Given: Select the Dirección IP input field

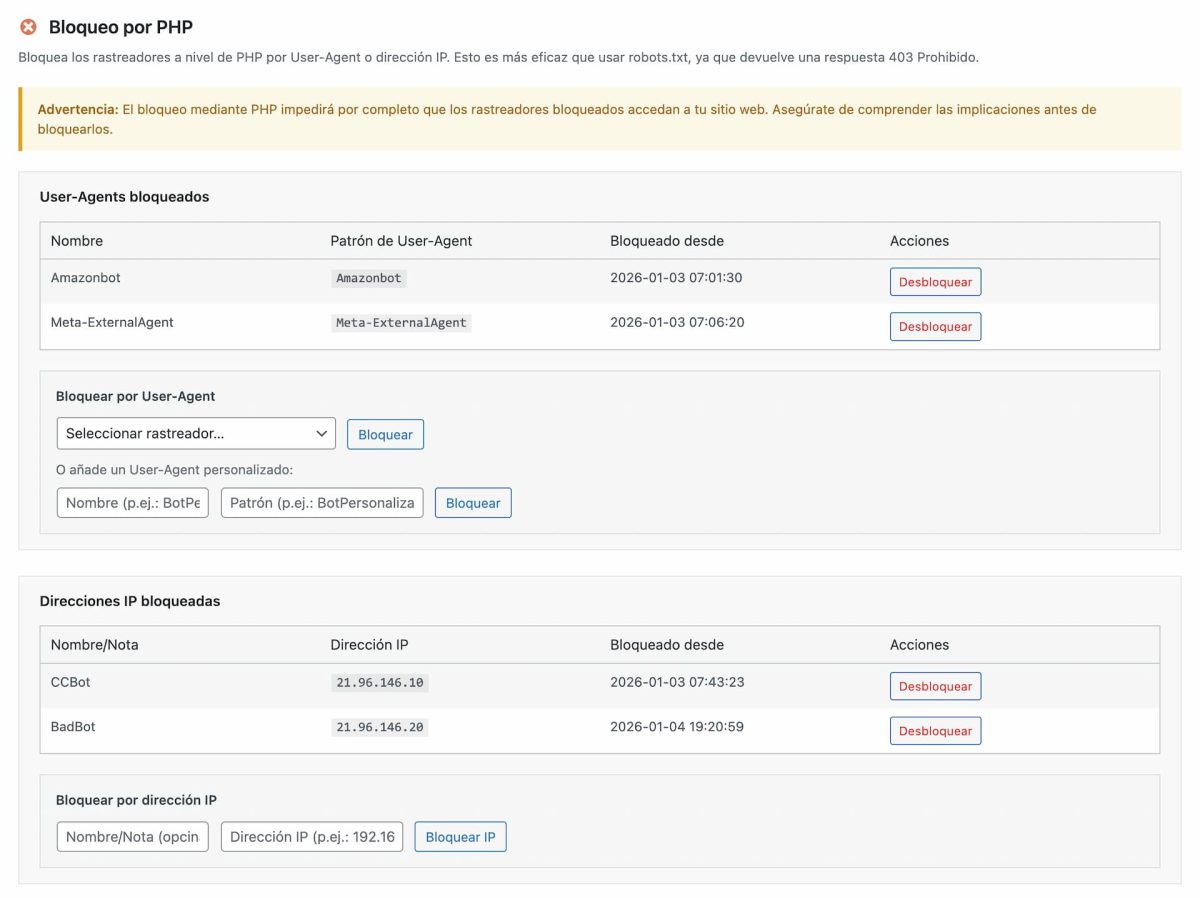Looking at the screenshot, I should (x=314, y=836).
